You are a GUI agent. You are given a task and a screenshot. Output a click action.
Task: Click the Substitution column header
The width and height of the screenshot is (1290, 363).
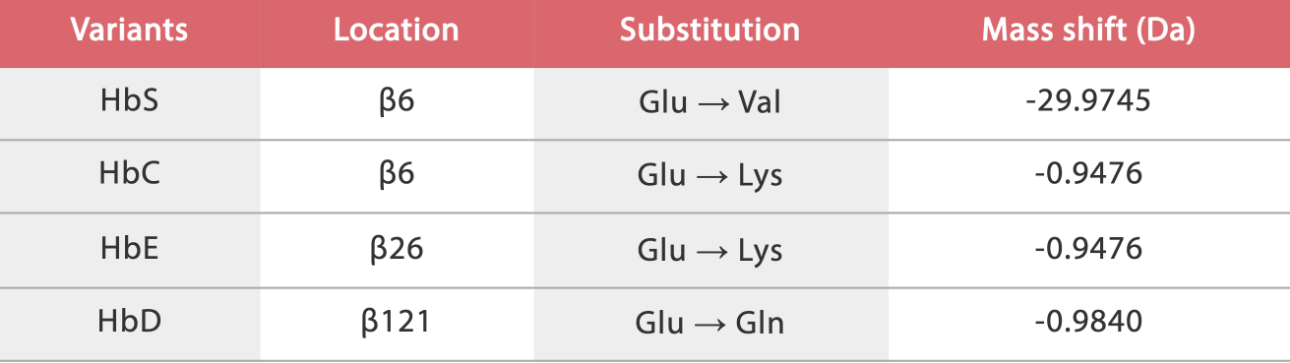tap(710, 30)
